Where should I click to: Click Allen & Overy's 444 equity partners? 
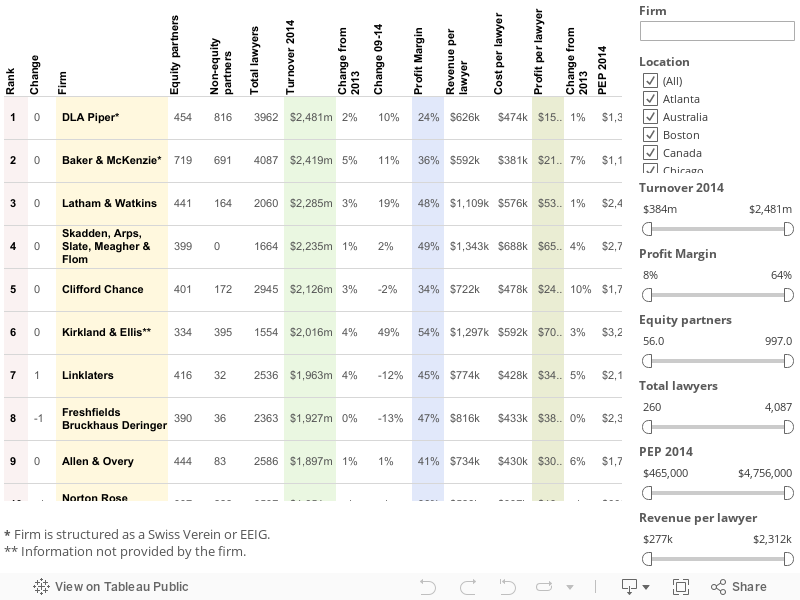(x=183, y=461)
